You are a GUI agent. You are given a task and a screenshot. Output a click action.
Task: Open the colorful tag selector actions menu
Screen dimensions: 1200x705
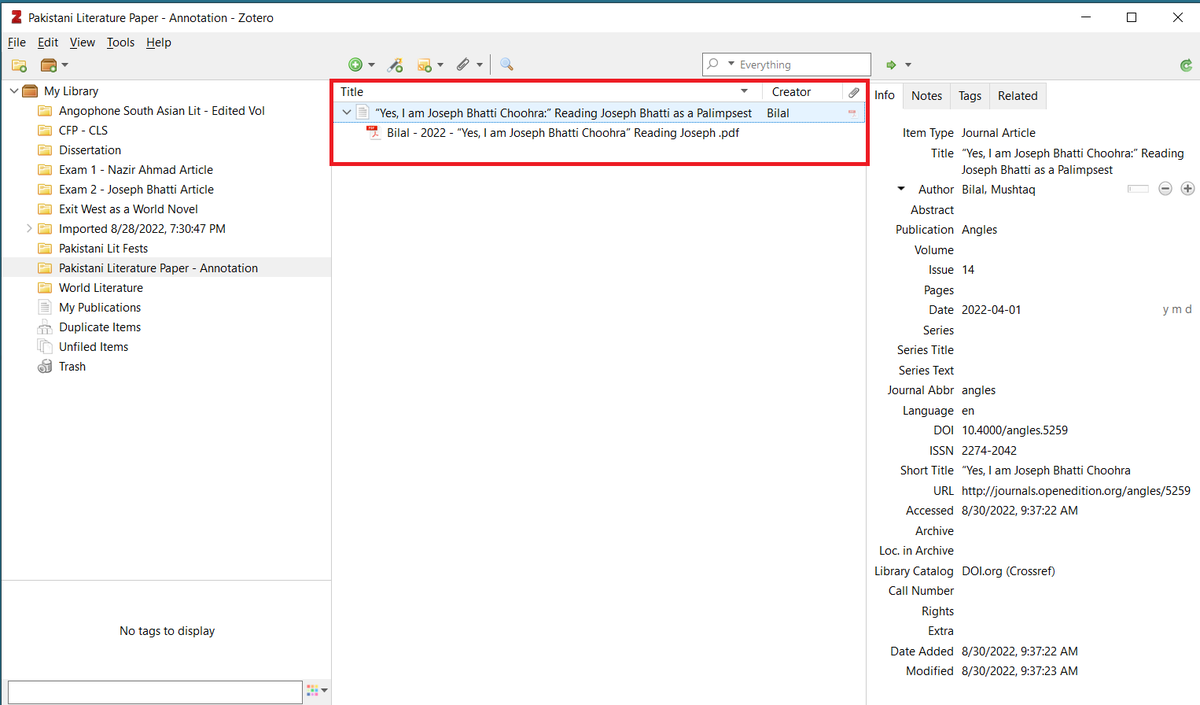pos(317,691)
